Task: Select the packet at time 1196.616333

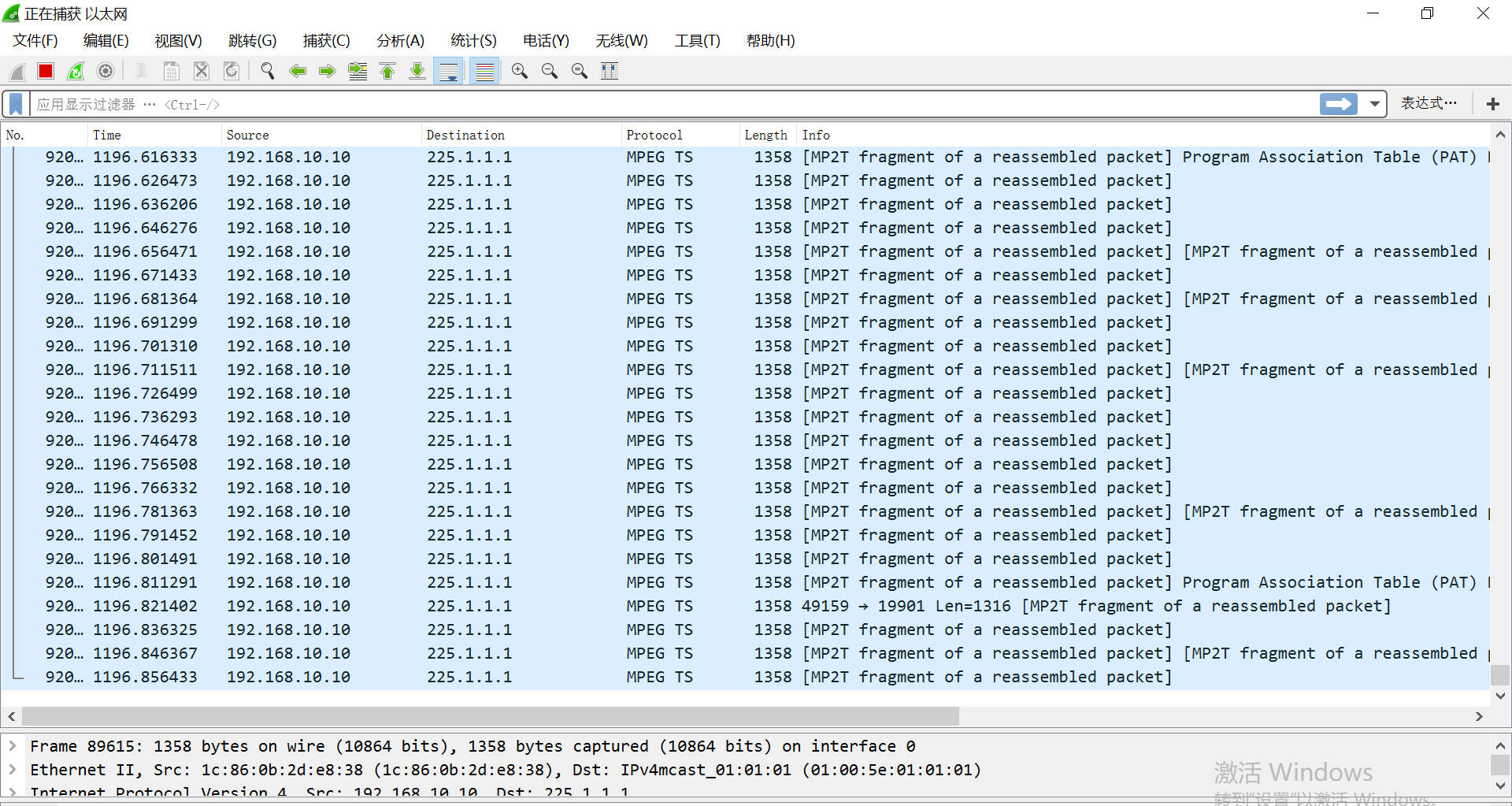Action: (x=746, y=158)
